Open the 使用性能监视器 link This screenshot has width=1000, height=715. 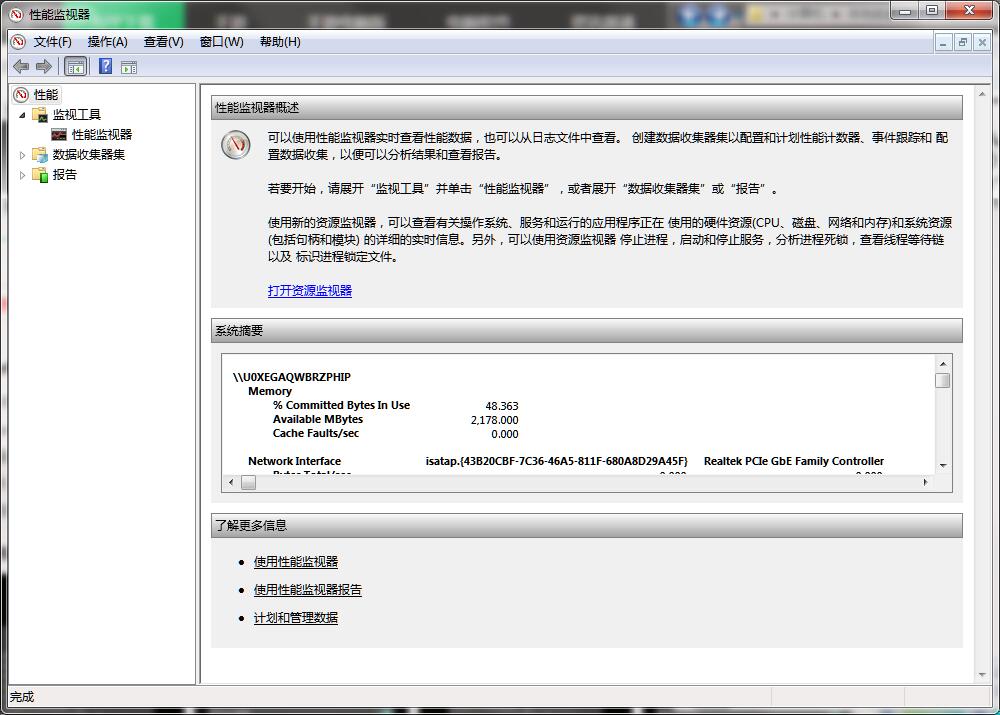pyautogui.click(x=296, y=562)
